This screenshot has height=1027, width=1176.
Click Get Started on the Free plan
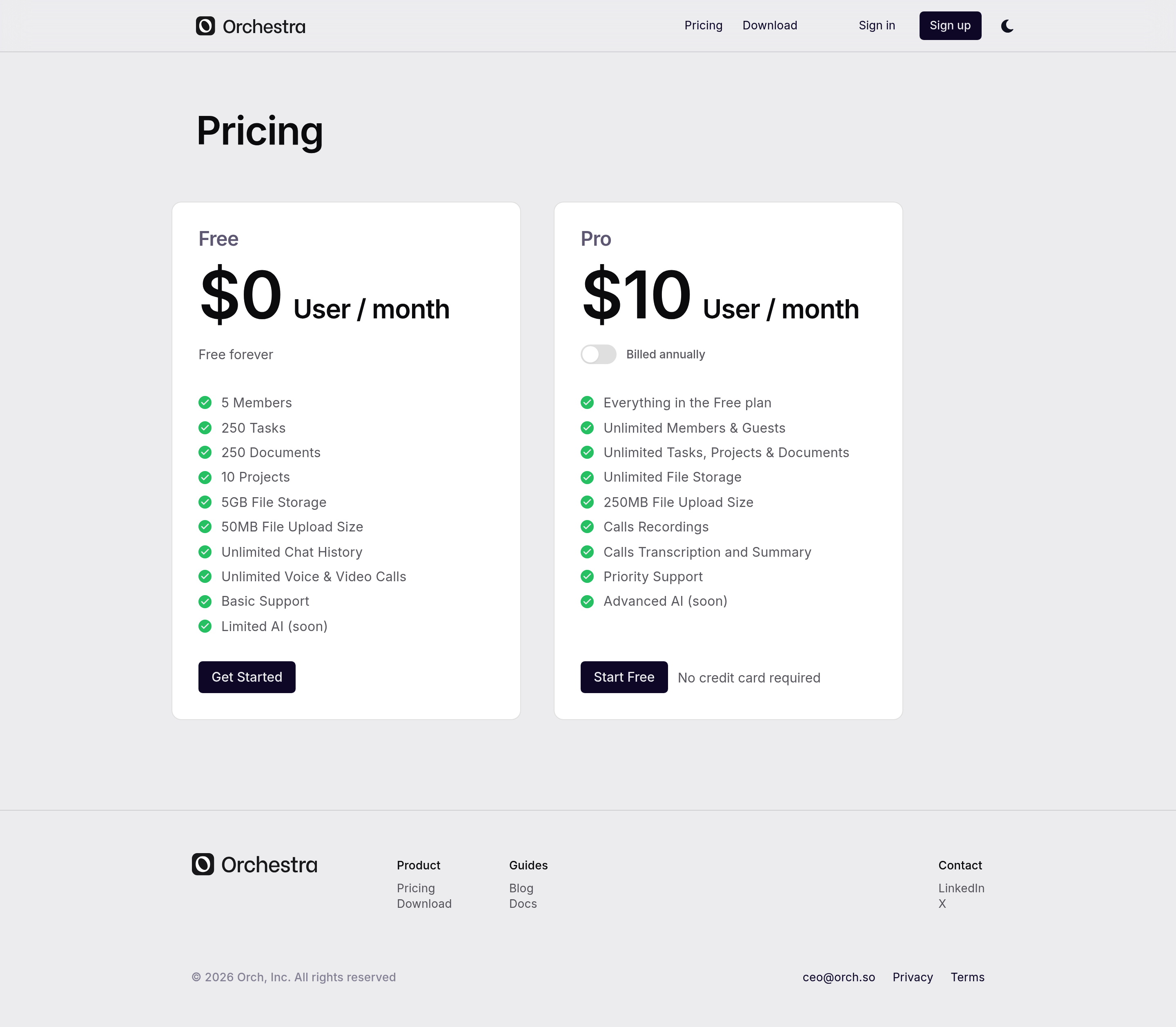(x=247, y=677)
